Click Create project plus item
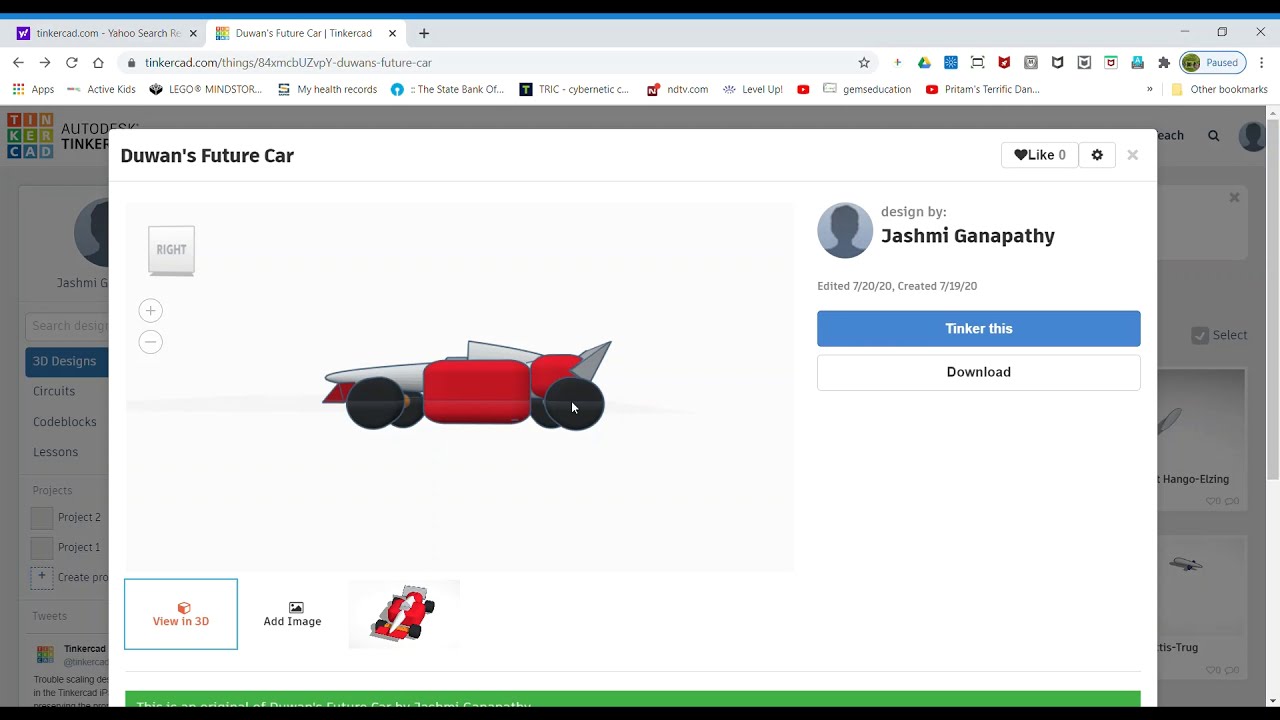Image resolution: width=1280 pixels, height=720 pixels. (x=69, y=577)
